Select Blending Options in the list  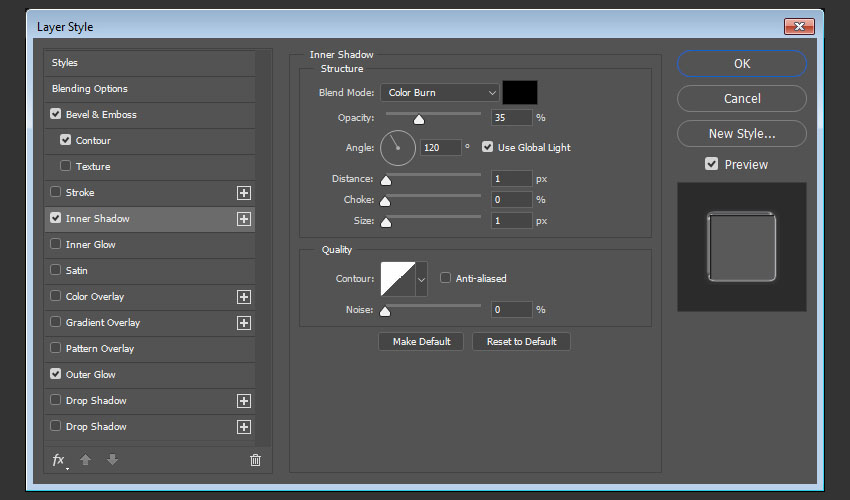click(90, 89)
